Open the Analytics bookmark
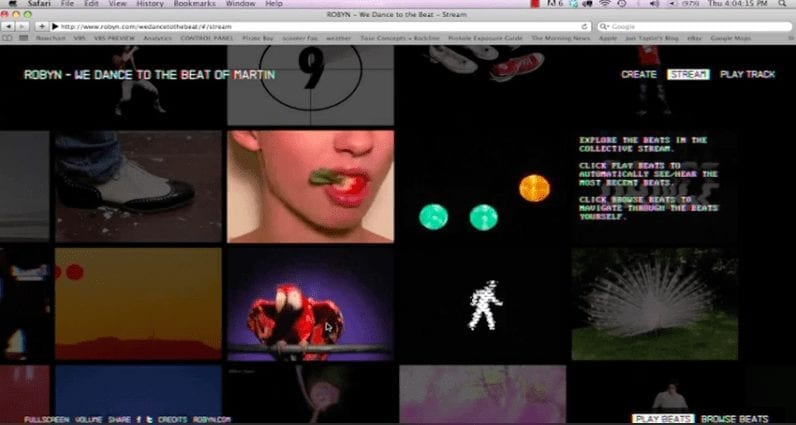Image resolution: width=796 pixels, height=425 pixels. 157,38
